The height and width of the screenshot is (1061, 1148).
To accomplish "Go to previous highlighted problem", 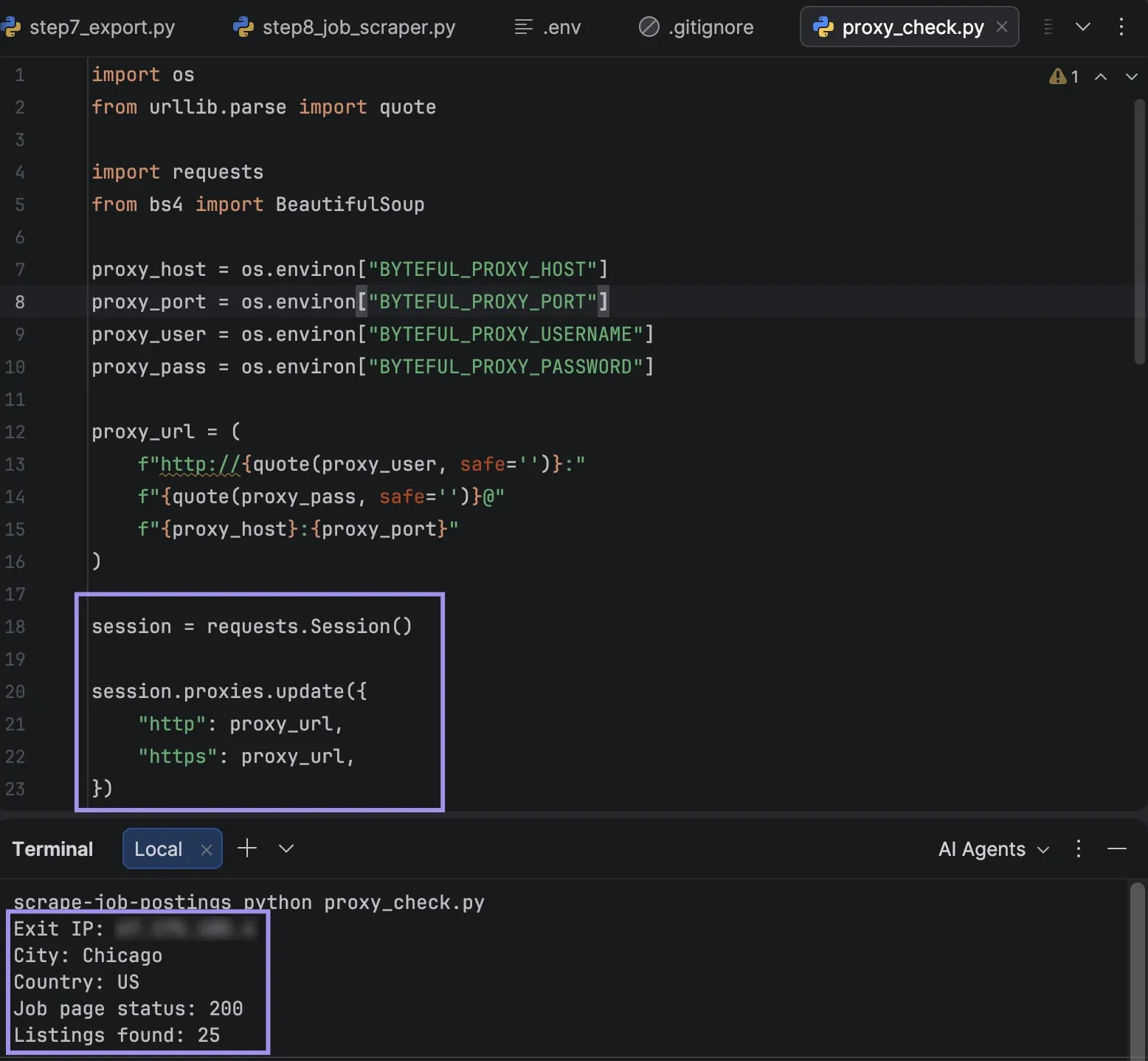I will [x=1100, y=76].
